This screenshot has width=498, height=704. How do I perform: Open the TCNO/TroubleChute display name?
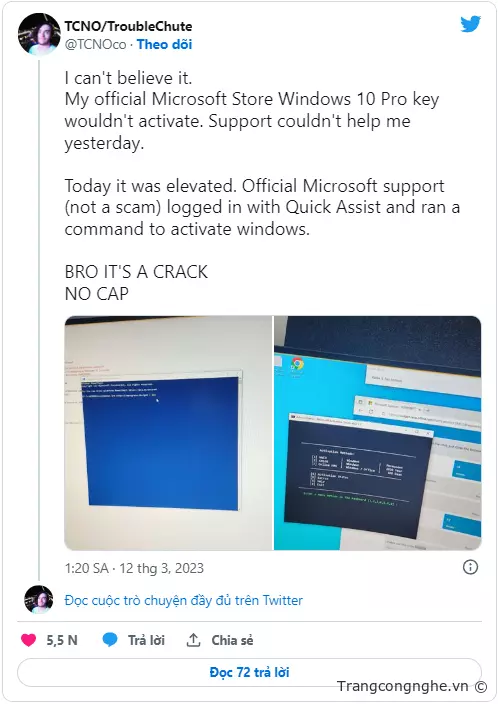128,26
